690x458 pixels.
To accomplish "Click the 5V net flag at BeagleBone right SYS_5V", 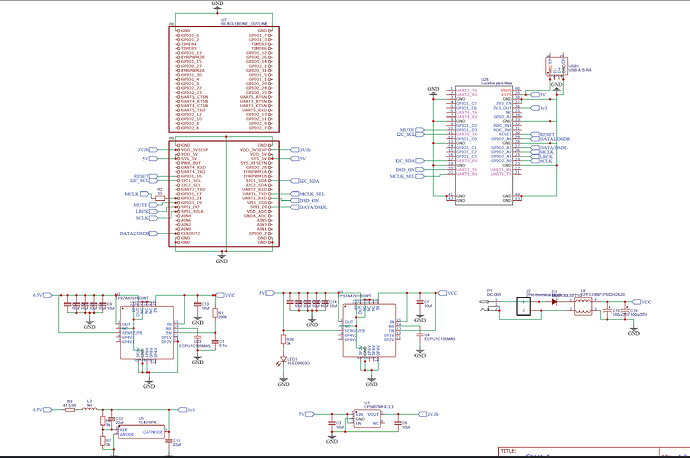I will (x=295, y=158).
